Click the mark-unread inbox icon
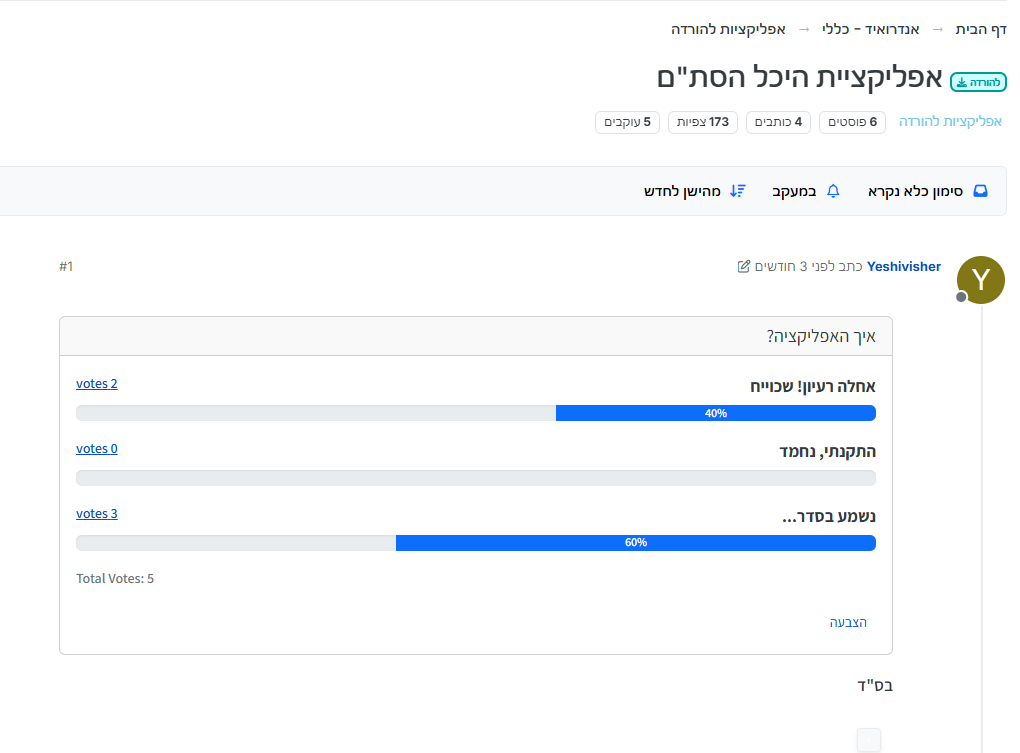The width and height of the screenshot is (1020, 753). [x=980, y=191]
